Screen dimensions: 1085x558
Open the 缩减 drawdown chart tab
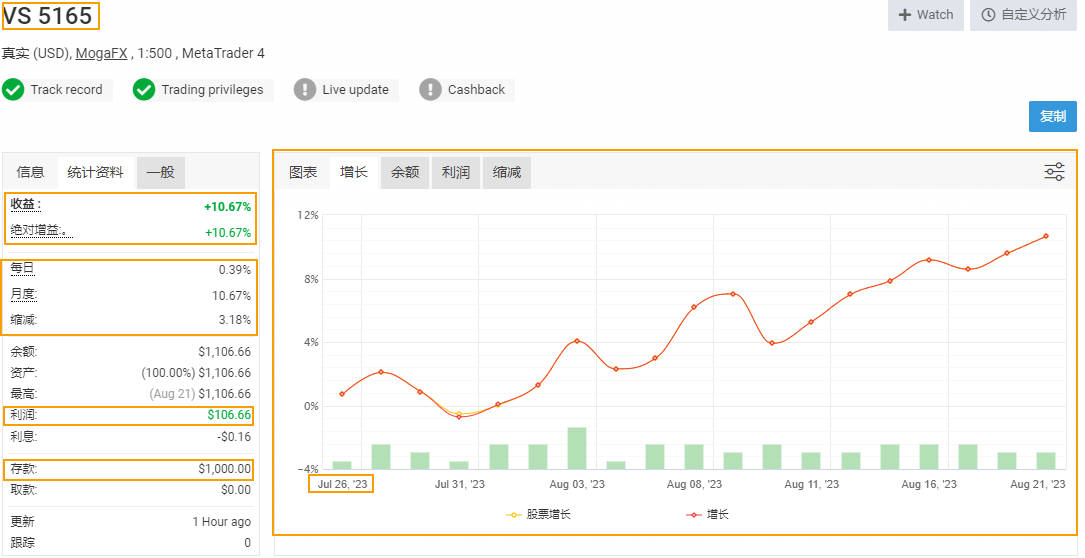[x=507, y=173]
